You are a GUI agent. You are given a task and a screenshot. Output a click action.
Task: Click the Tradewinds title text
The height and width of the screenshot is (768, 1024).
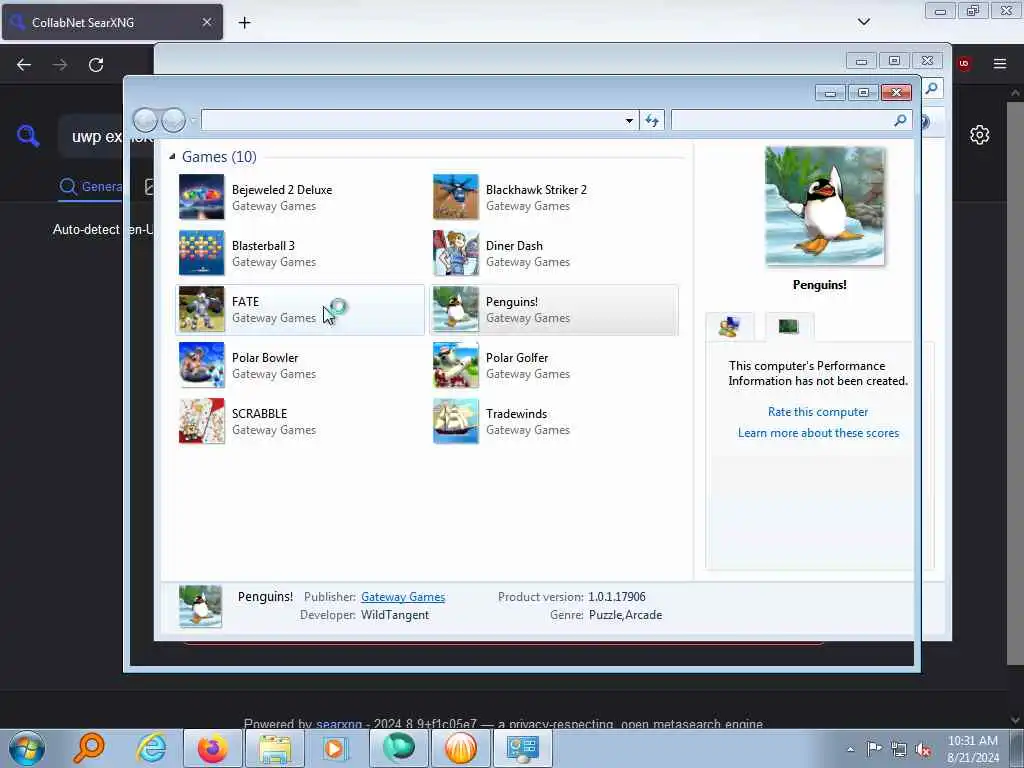517,413
